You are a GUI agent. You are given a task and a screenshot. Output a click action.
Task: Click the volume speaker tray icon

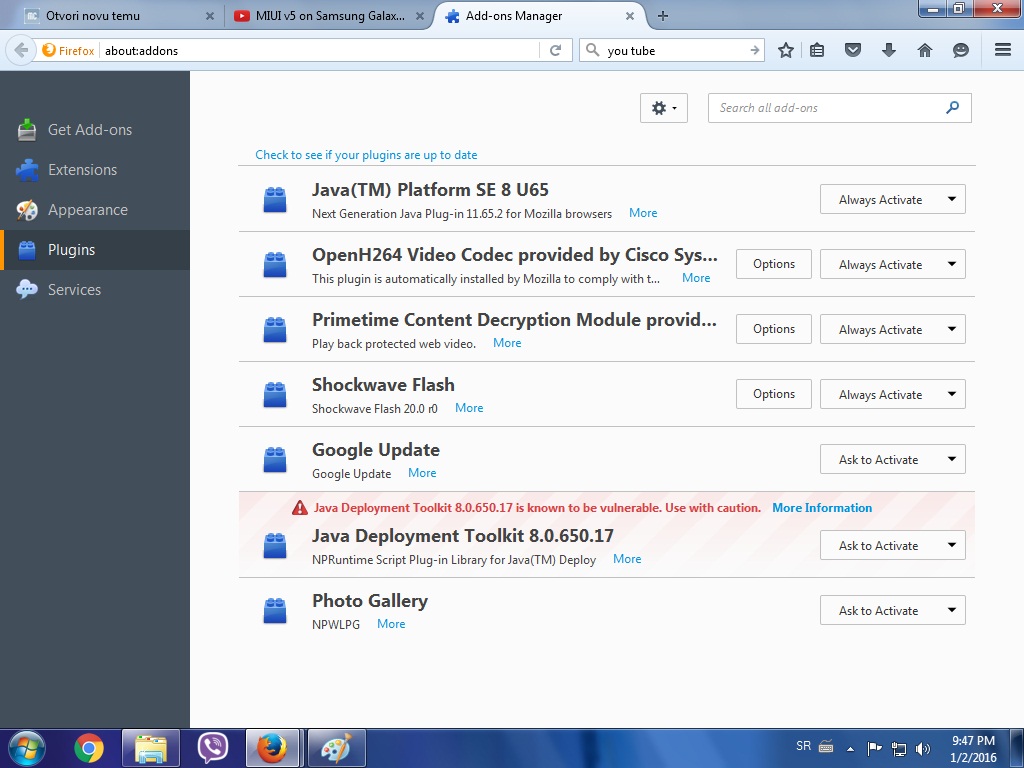[923, 748]
